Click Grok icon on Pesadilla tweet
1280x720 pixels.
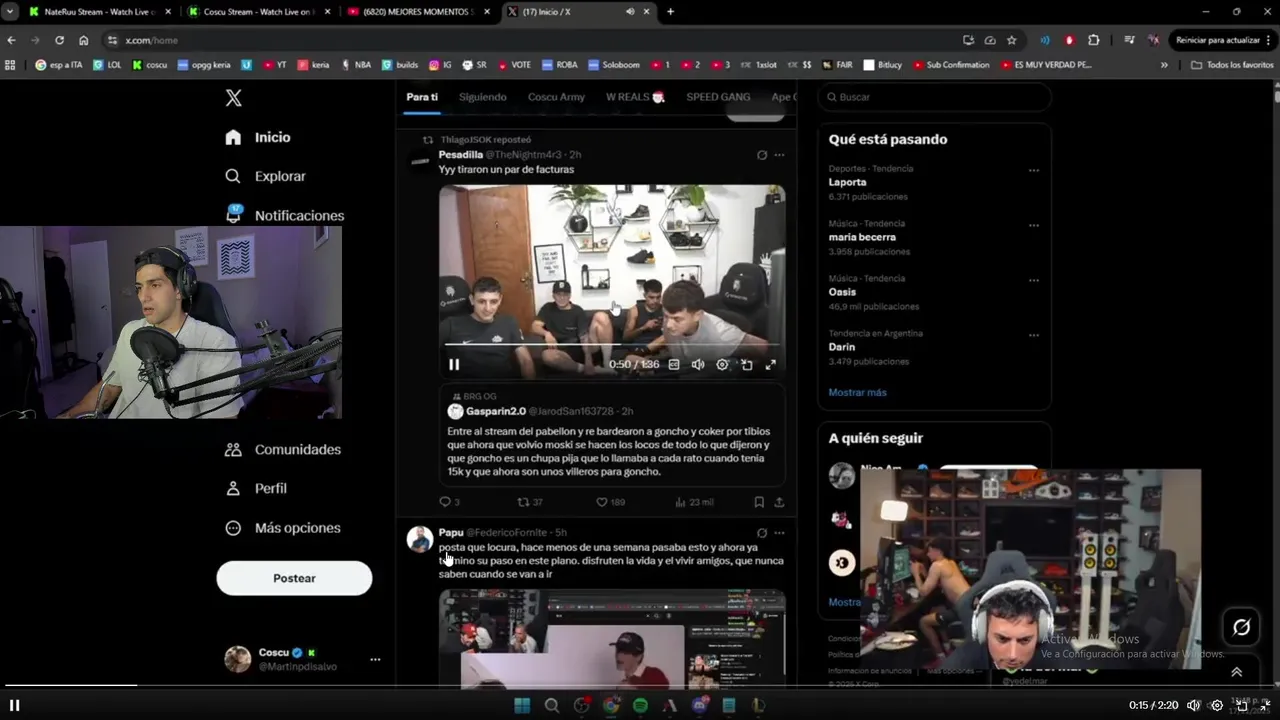pyautogui.click(x=762, y=155)
